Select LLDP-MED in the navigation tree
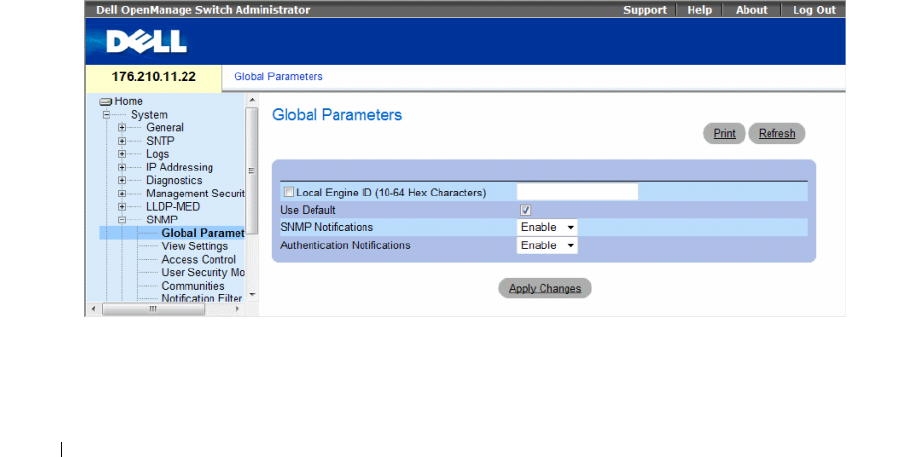 pyautogui.click(x=173, y=207)
